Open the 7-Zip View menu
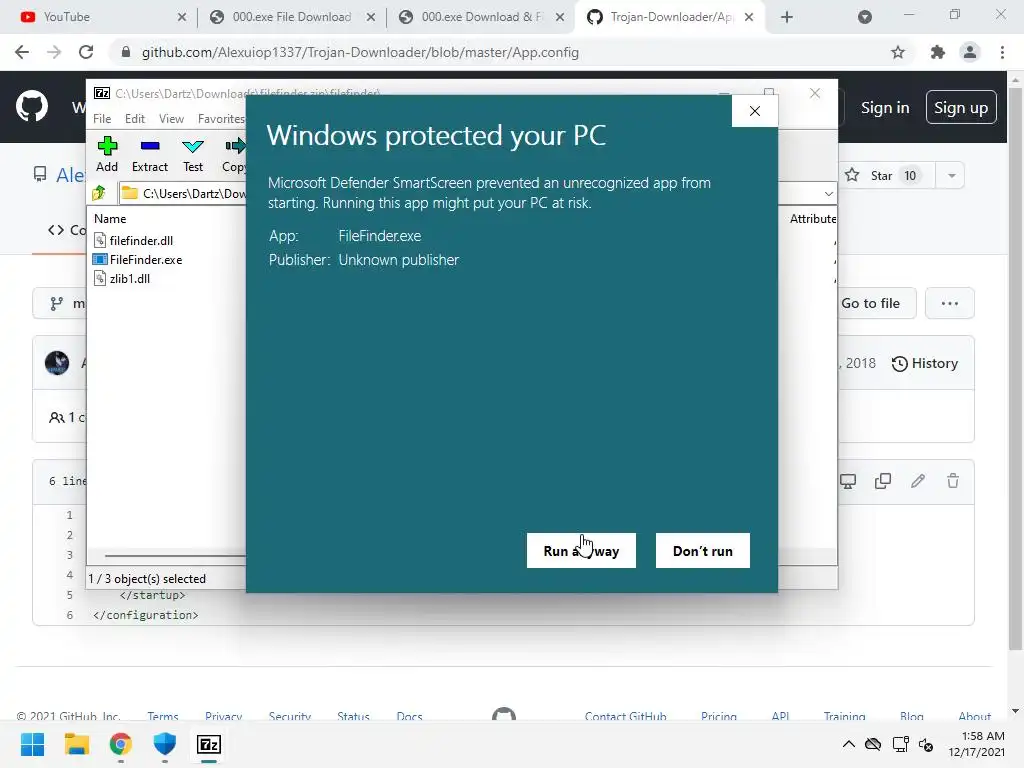The width and height of the screenshot is (1024, 768). point(171,119)
